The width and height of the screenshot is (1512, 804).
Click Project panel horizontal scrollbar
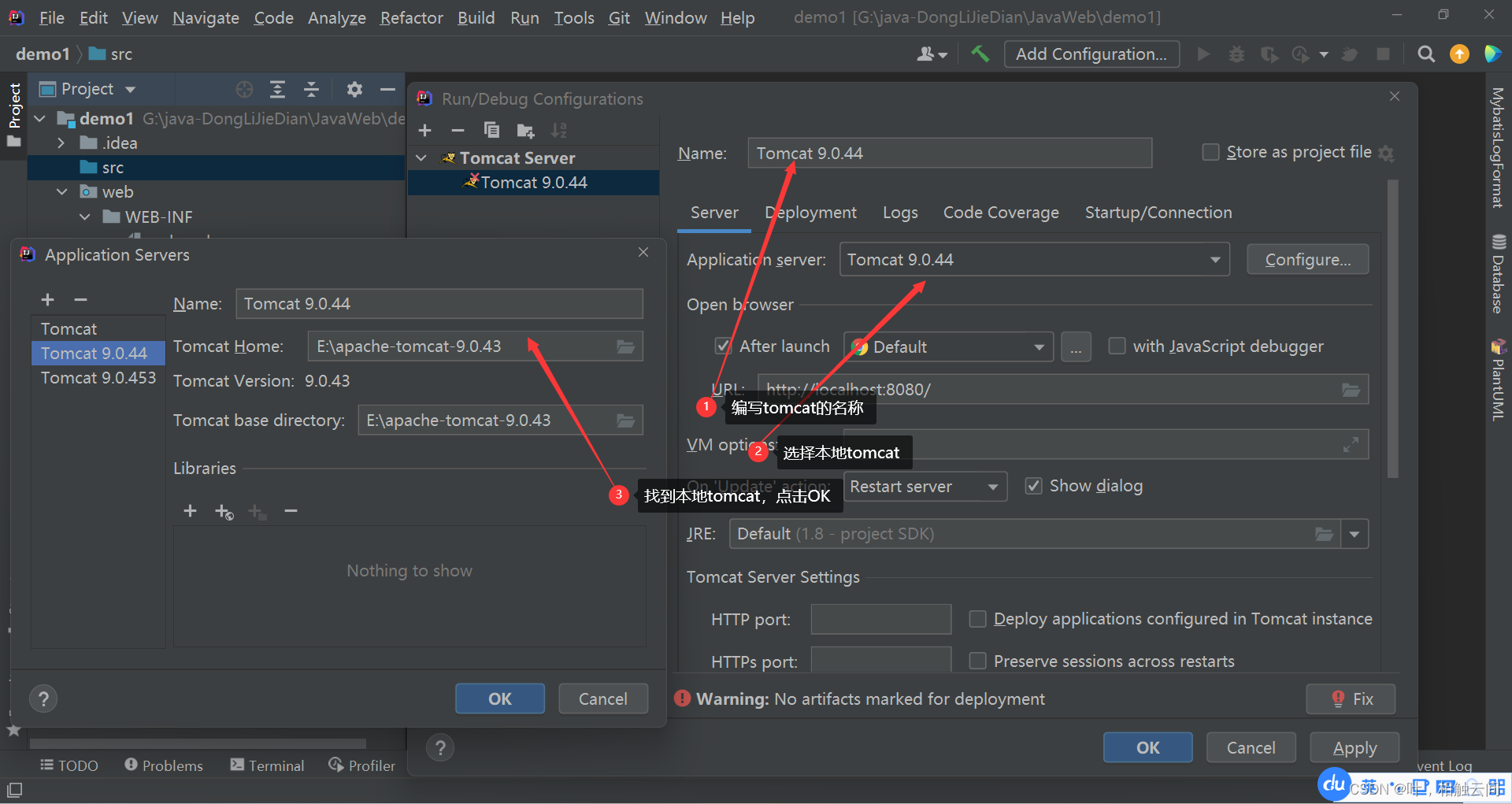(198, 743)
